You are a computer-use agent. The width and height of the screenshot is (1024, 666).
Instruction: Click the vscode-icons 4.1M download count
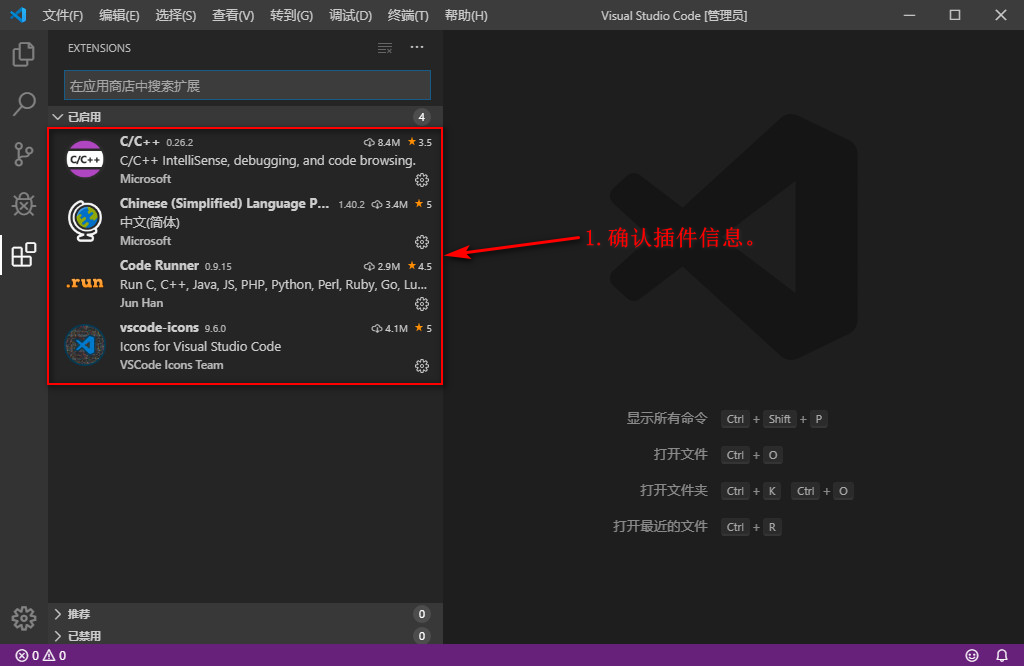389,328
